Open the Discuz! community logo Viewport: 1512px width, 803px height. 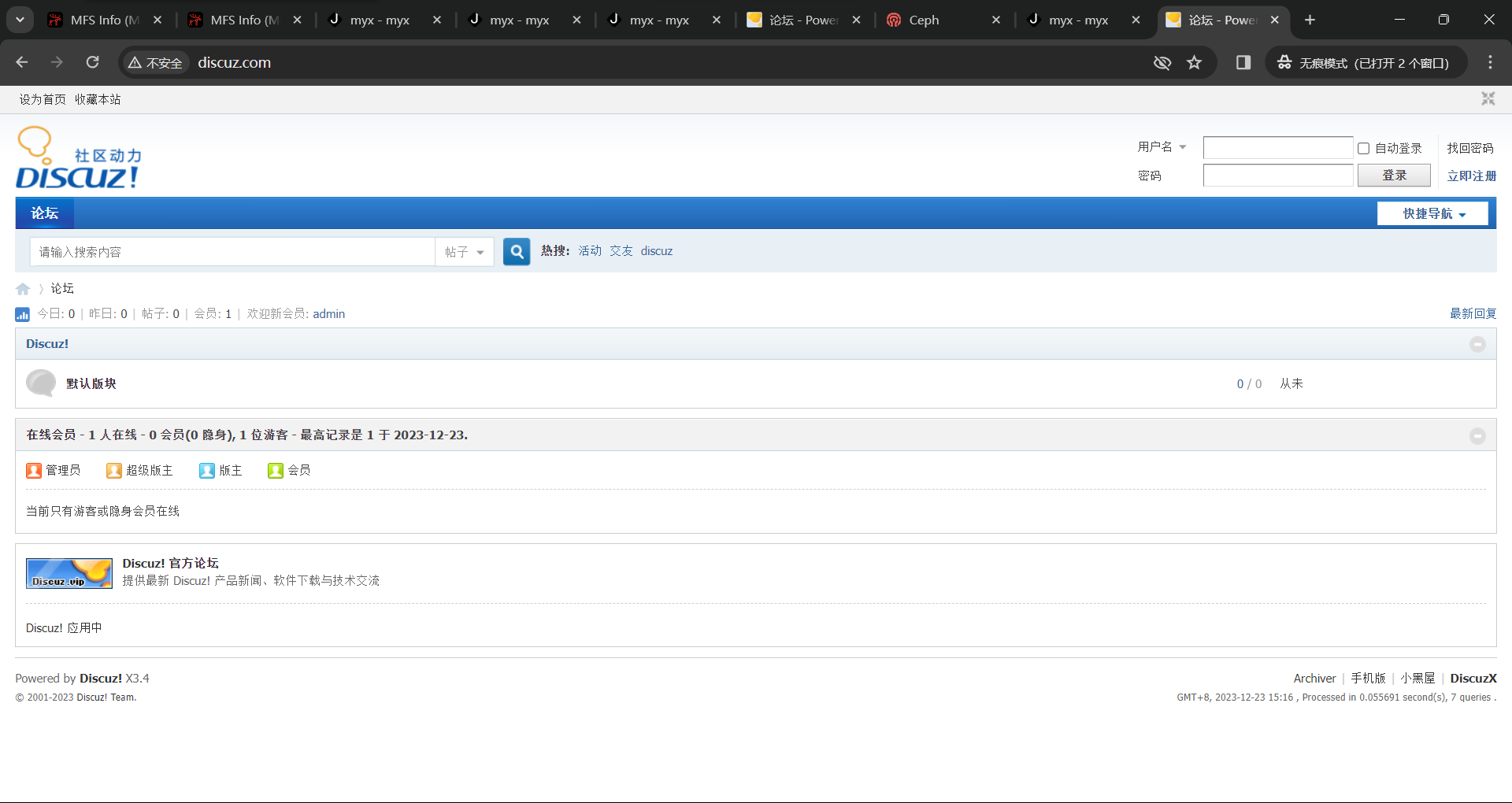pyautogui.click(x=79, y=158)
